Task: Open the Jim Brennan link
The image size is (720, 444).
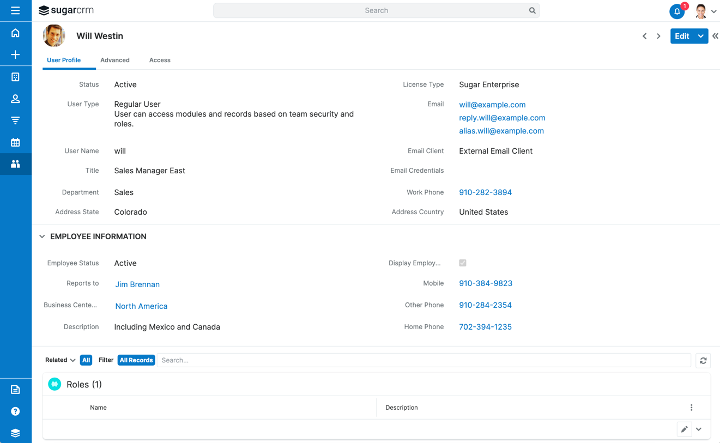Action: (x=137, y=285)
